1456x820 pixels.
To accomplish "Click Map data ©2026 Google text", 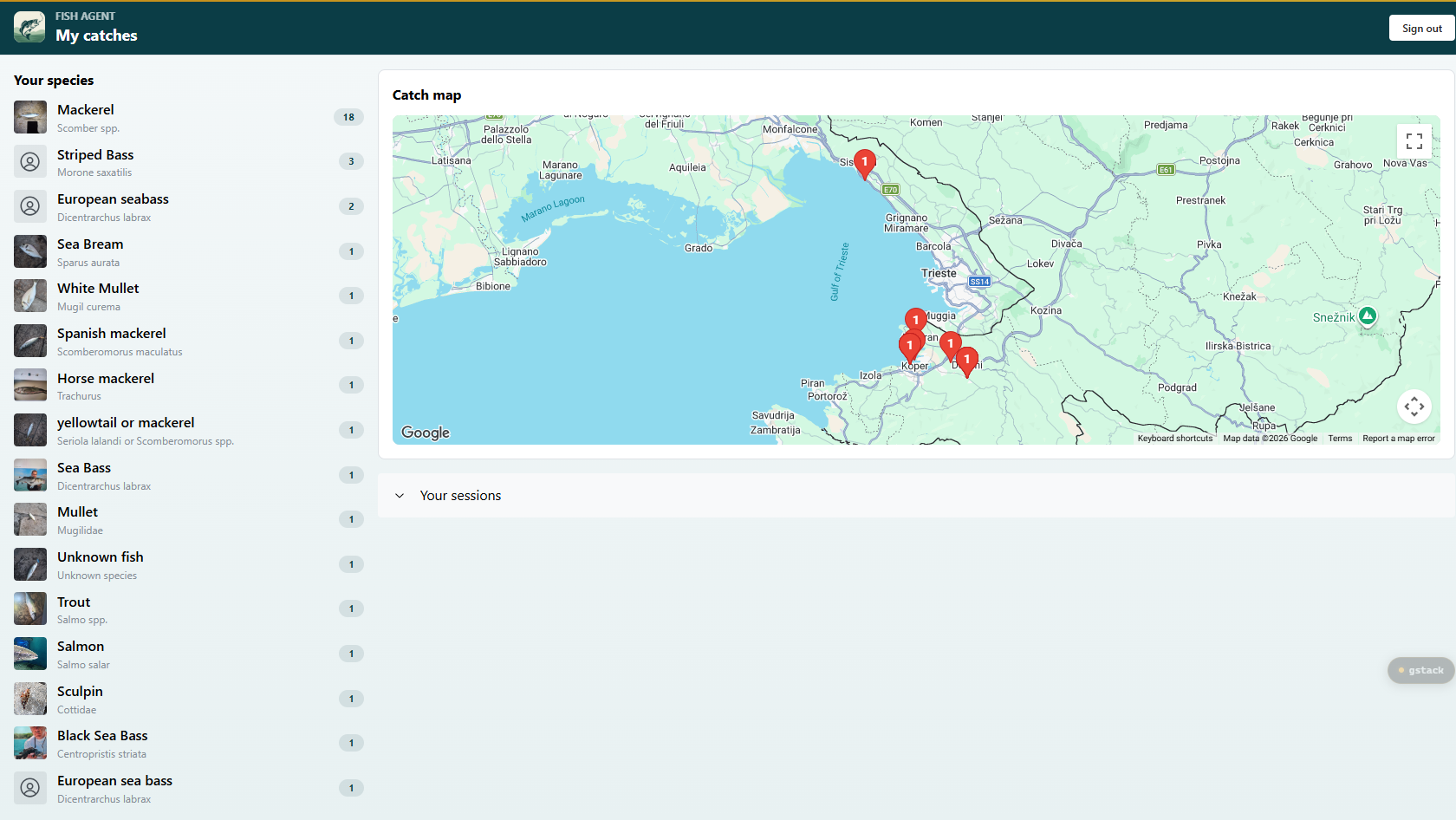I will coord(1270,439).
